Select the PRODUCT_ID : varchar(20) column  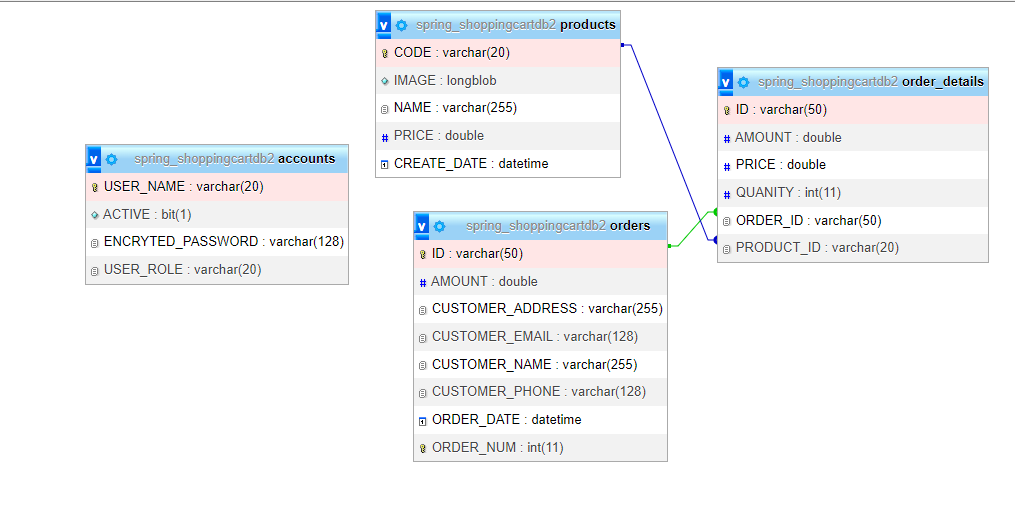click(x=853, y=248)
